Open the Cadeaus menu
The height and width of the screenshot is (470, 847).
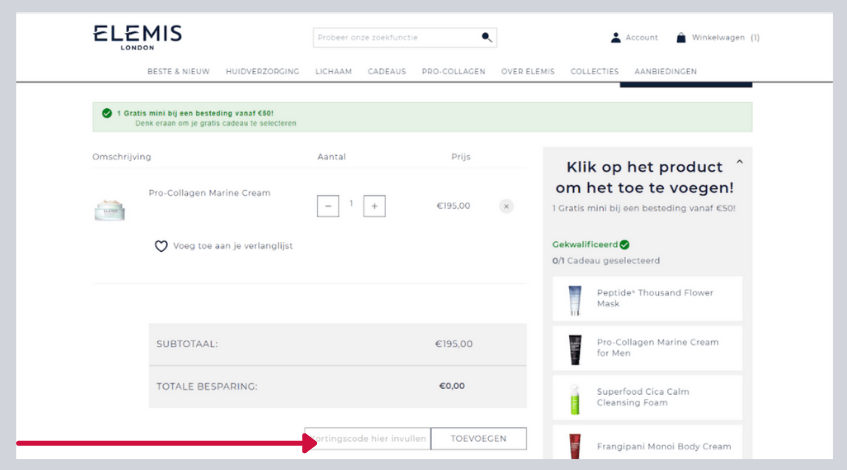pyautogui.click(x=387, y=71)
